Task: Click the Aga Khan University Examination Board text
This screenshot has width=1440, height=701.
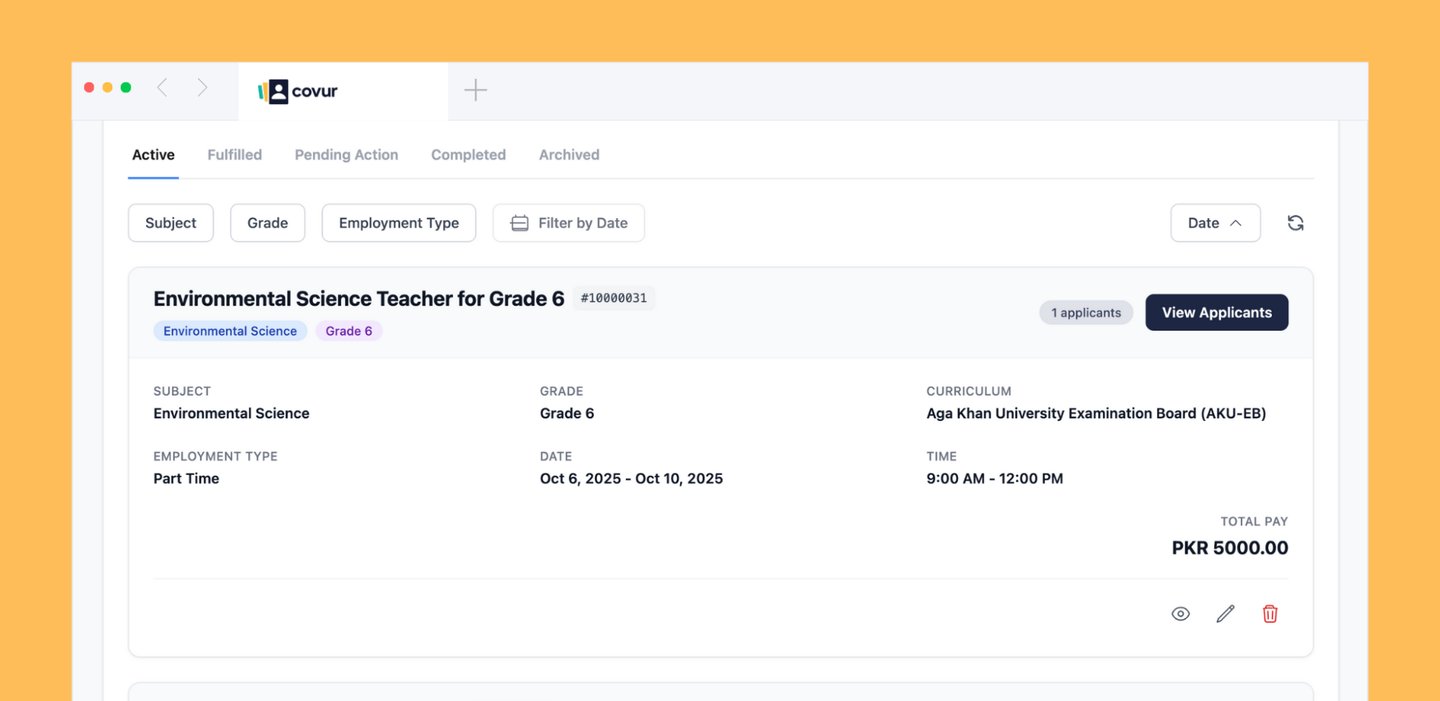Action: click(x=1096, y=414)
